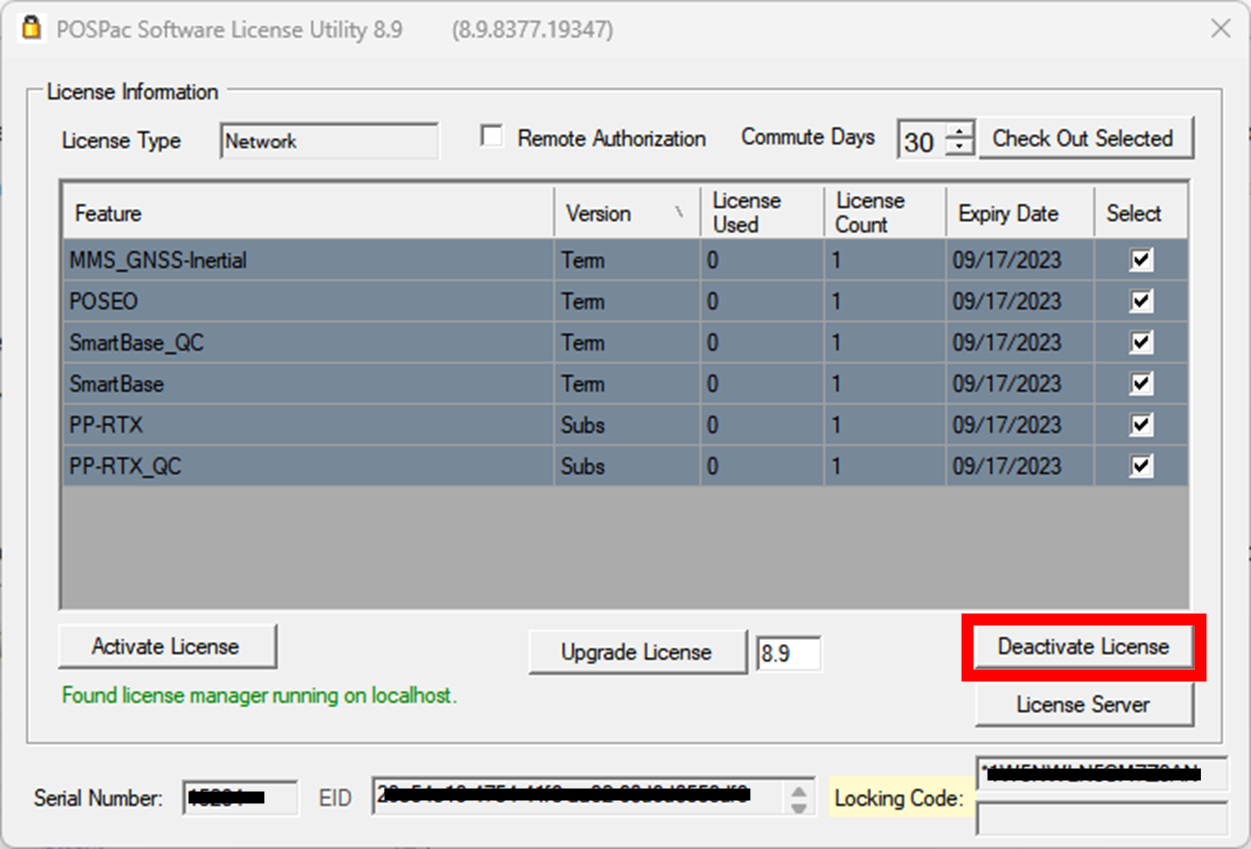This screenshot has height=849, width=1251.
Task: Select the PP-RTX feature cell
Action: [x=308, y=424]
